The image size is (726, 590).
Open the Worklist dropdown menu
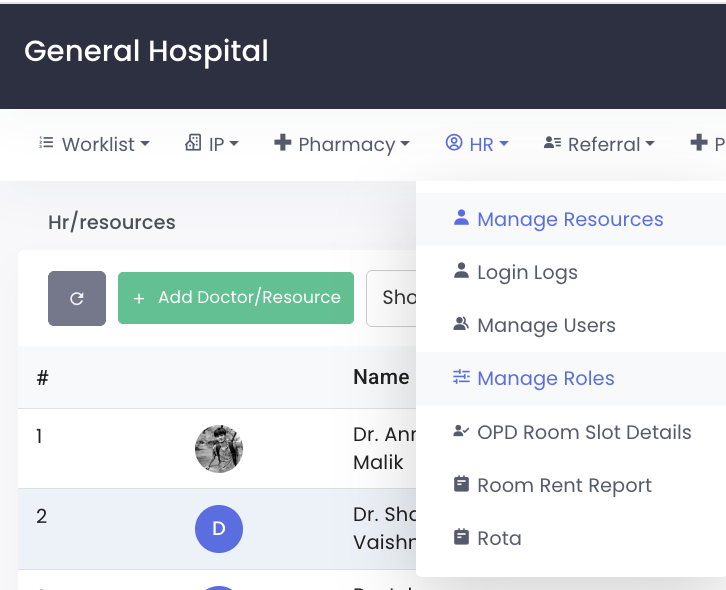(94, 144)
